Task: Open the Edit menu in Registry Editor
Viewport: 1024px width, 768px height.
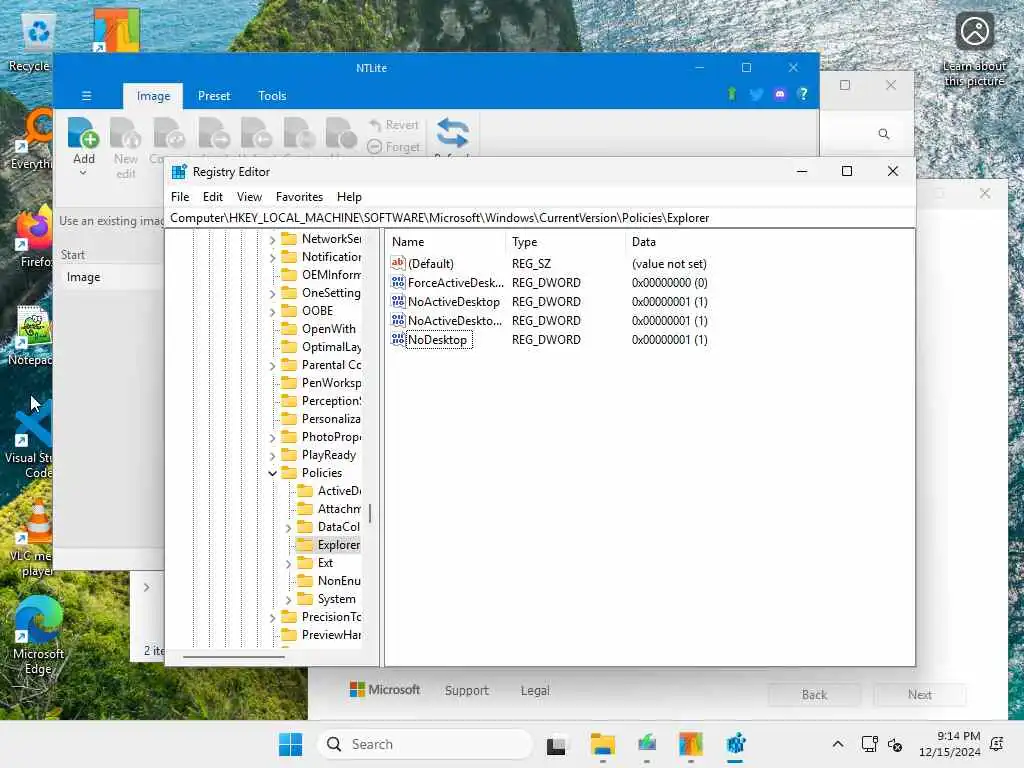Action: [x=212, y=197]
